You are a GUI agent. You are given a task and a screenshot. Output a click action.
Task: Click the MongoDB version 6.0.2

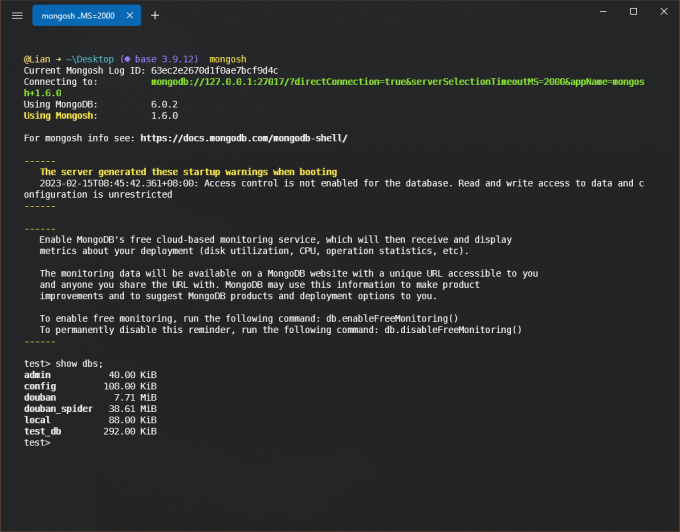click(164, 104)
